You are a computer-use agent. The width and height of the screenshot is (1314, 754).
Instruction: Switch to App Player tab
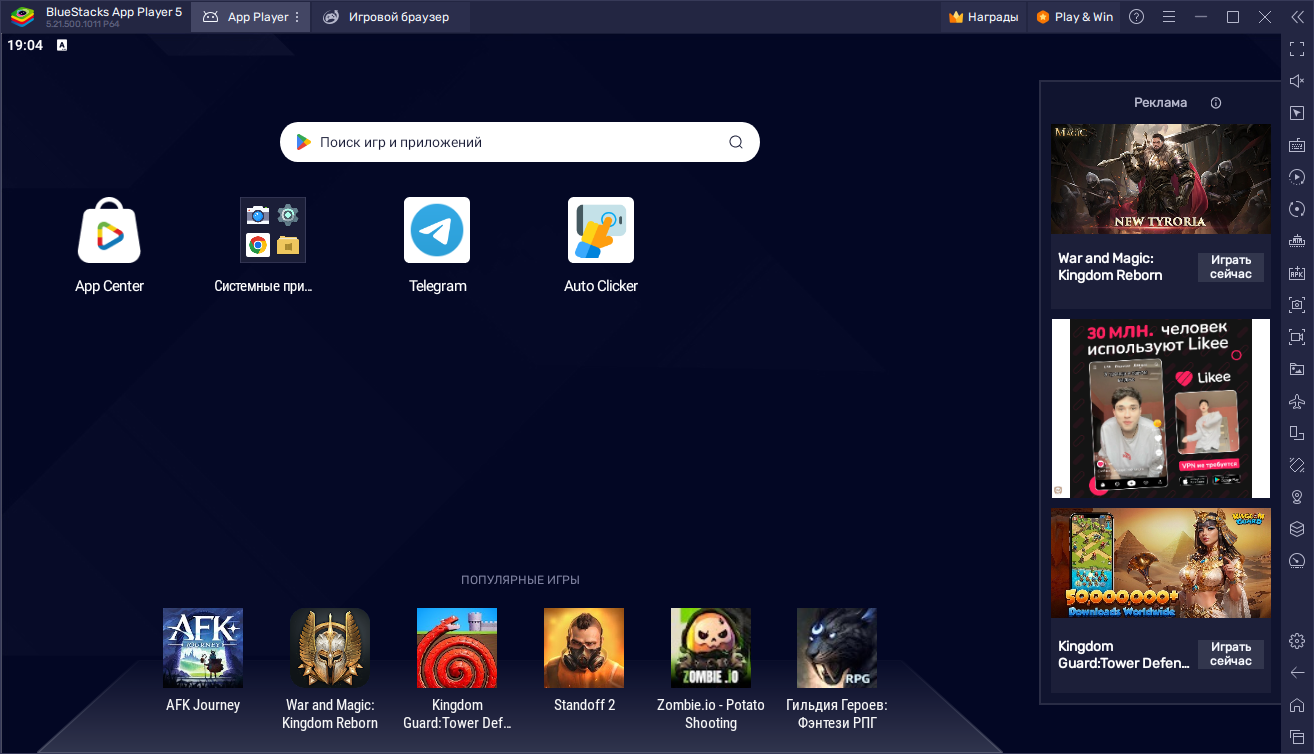tap(250, 17)
